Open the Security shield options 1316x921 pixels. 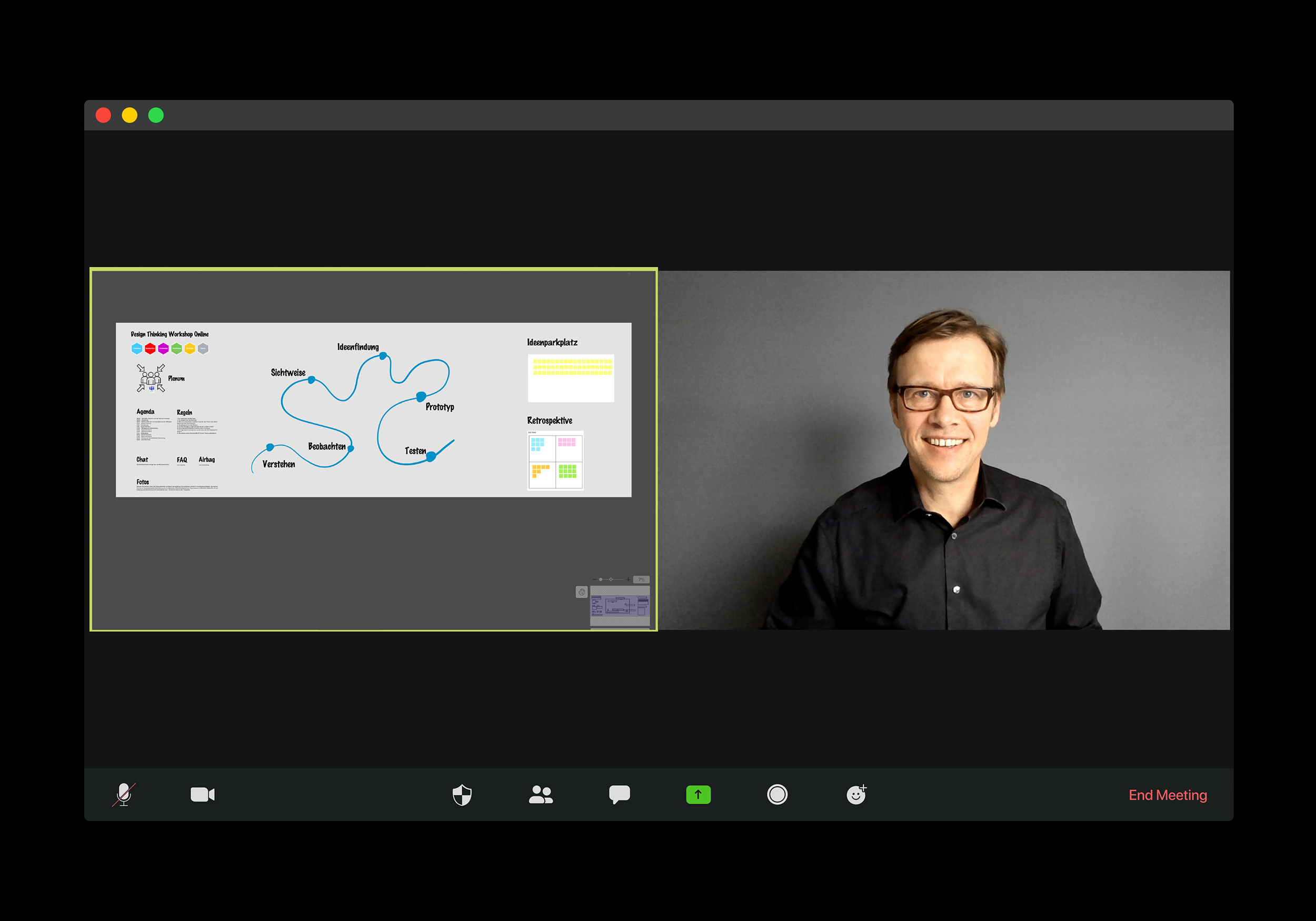(x=462, y=795)
